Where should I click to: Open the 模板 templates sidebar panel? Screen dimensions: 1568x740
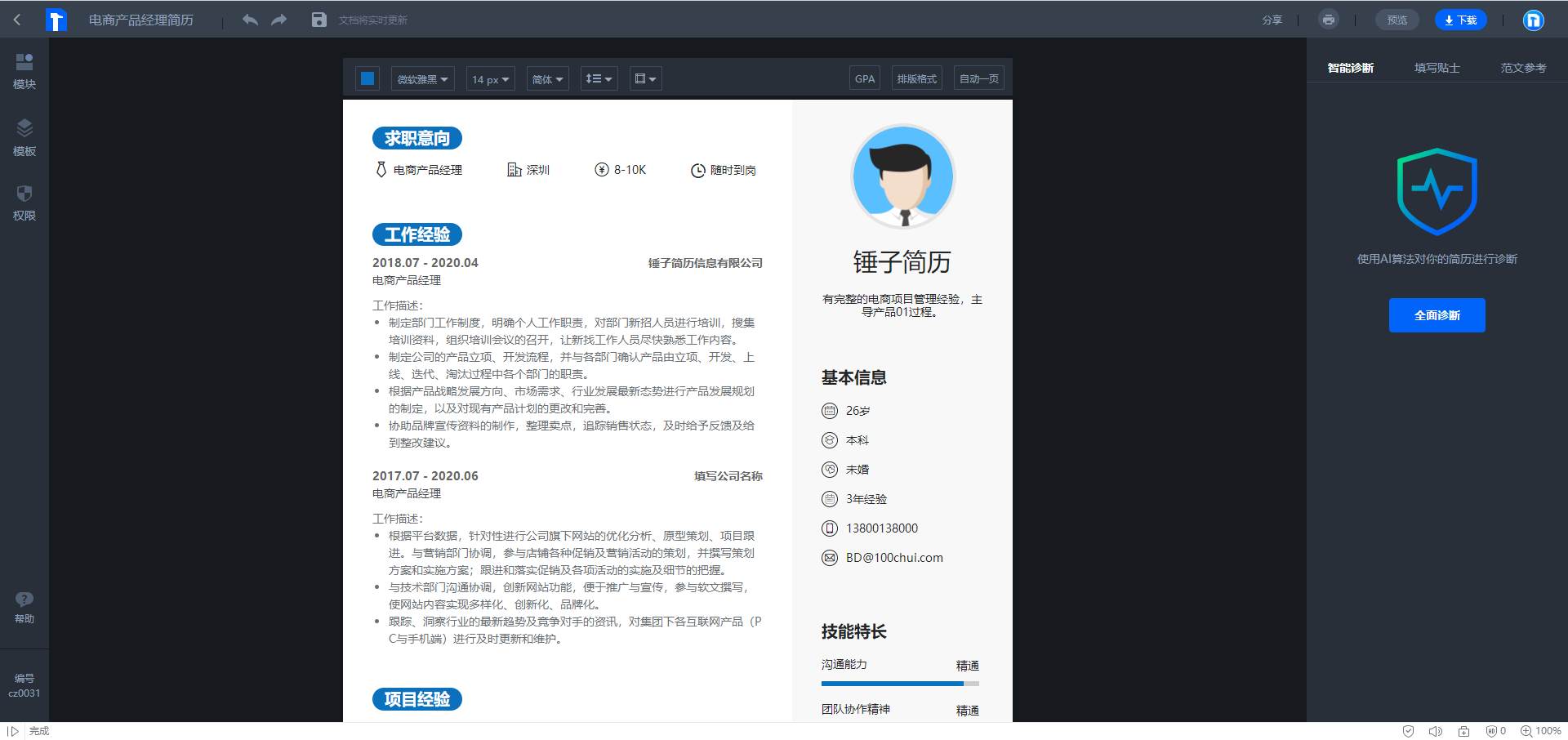[x=24, y=138]
